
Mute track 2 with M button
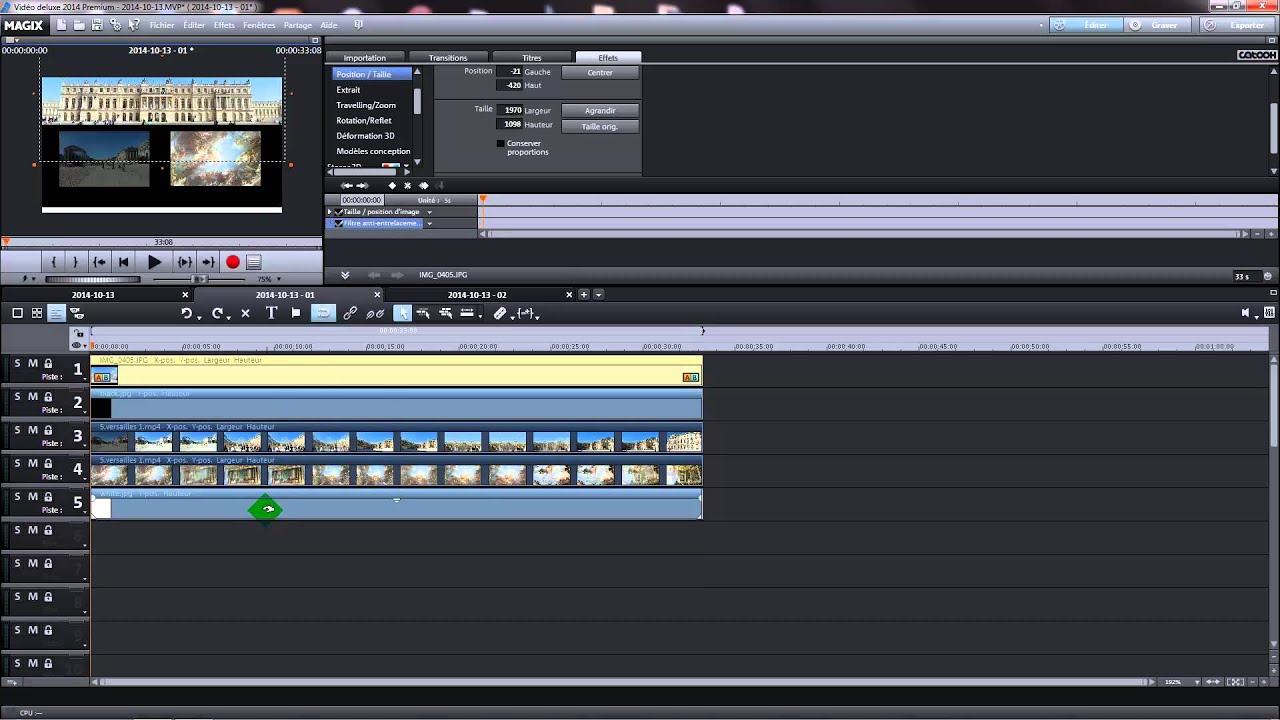pos(32,397)
